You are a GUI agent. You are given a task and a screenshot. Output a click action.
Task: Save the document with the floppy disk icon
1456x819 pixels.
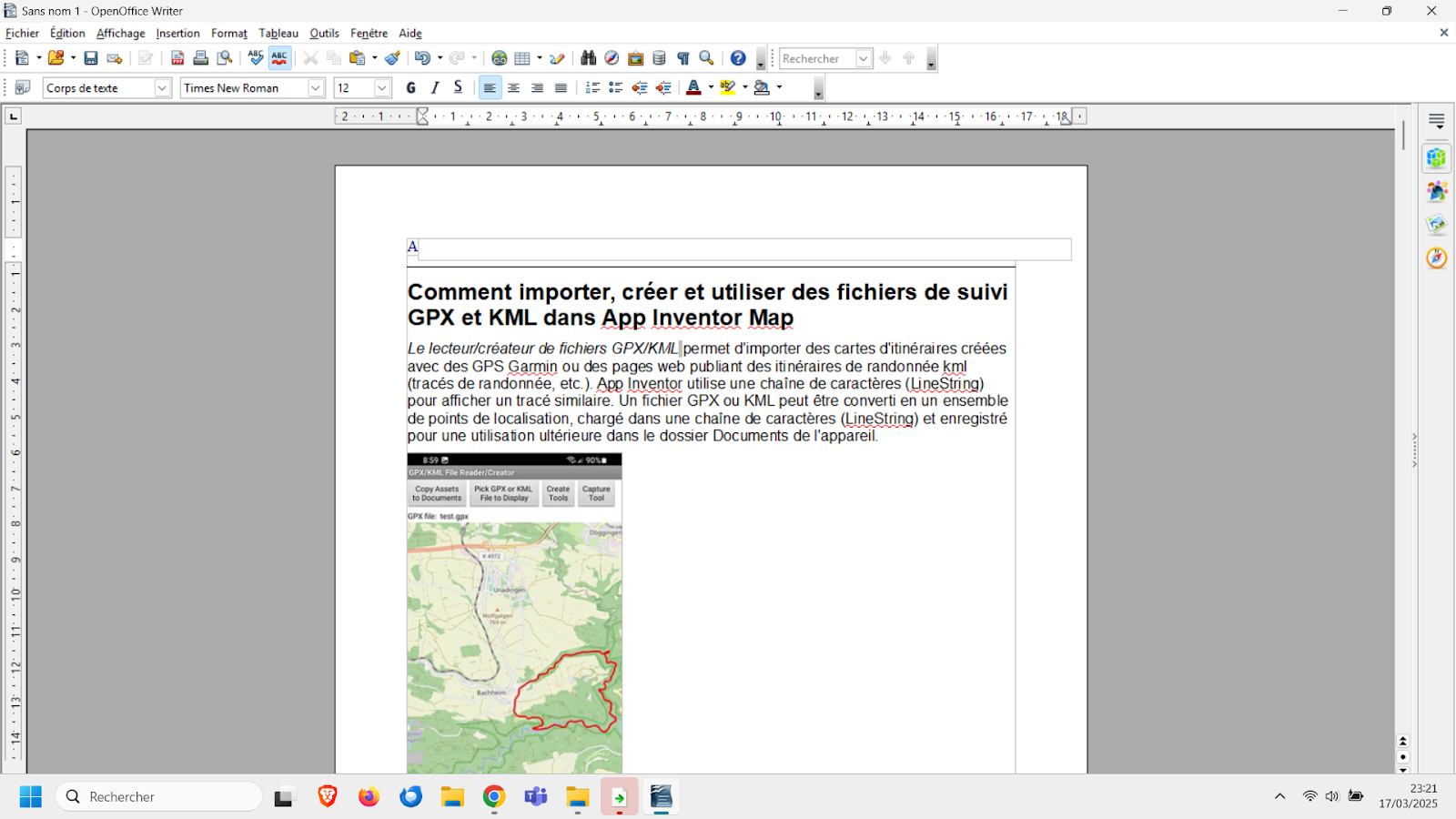(x=91, y=58)
